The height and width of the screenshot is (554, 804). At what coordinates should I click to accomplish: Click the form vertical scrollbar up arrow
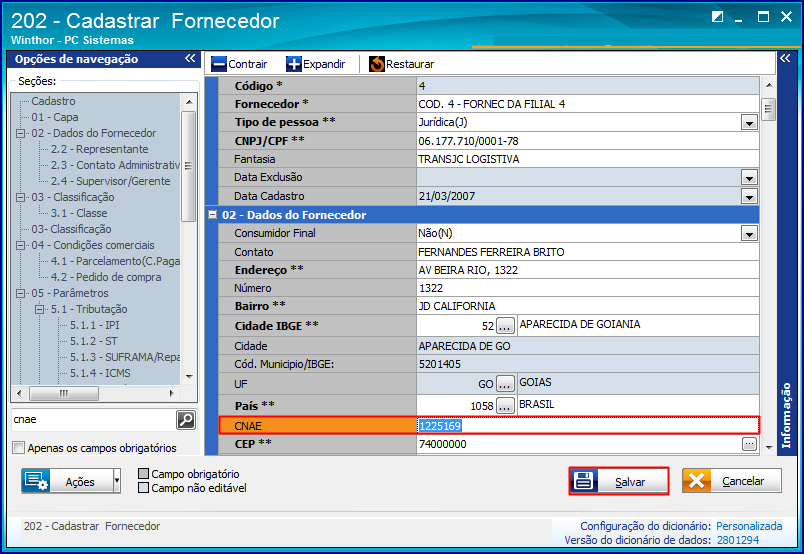pos(769,85)
